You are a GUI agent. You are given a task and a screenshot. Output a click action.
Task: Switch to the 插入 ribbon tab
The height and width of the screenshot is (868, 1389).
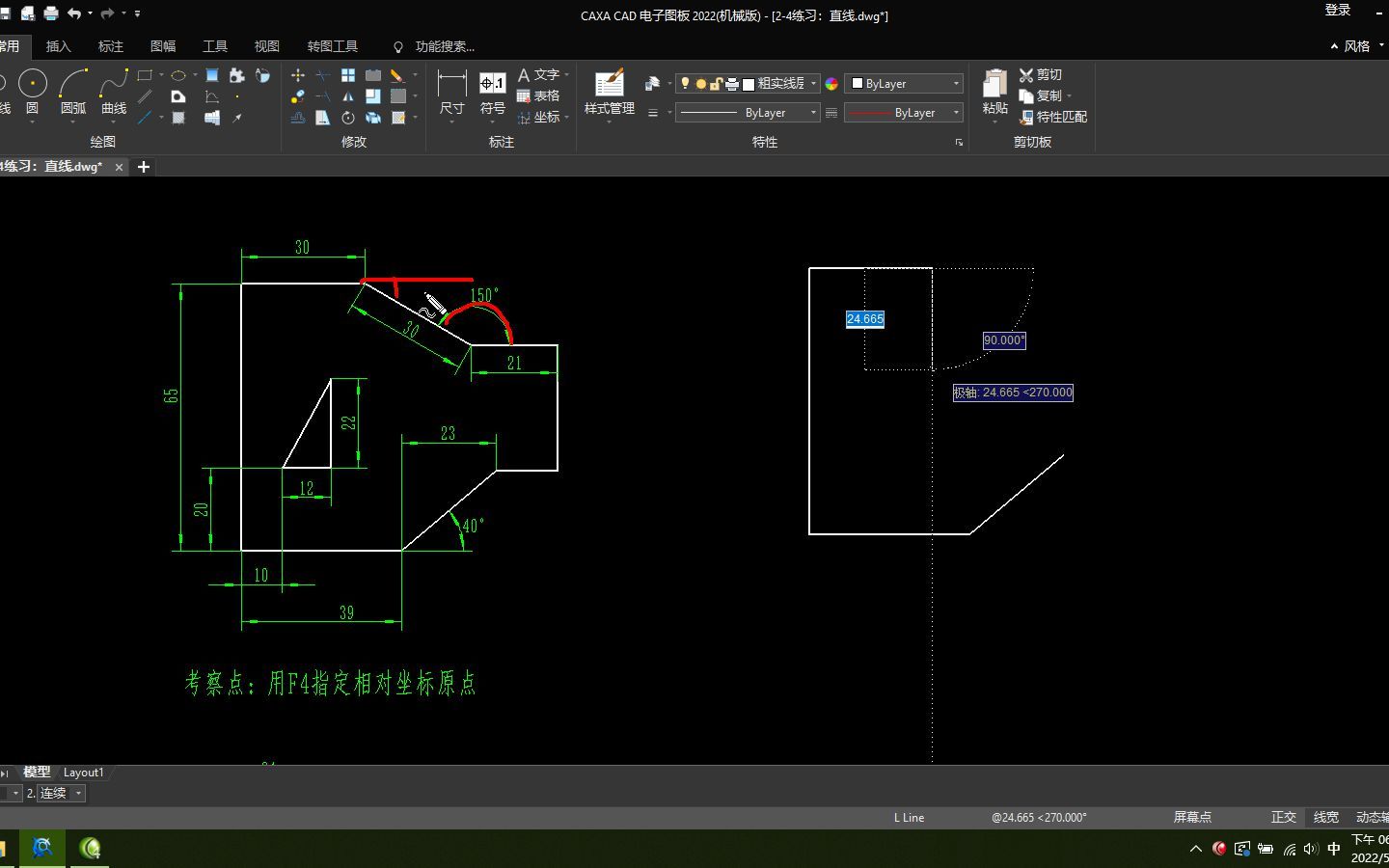coord(59,46)
